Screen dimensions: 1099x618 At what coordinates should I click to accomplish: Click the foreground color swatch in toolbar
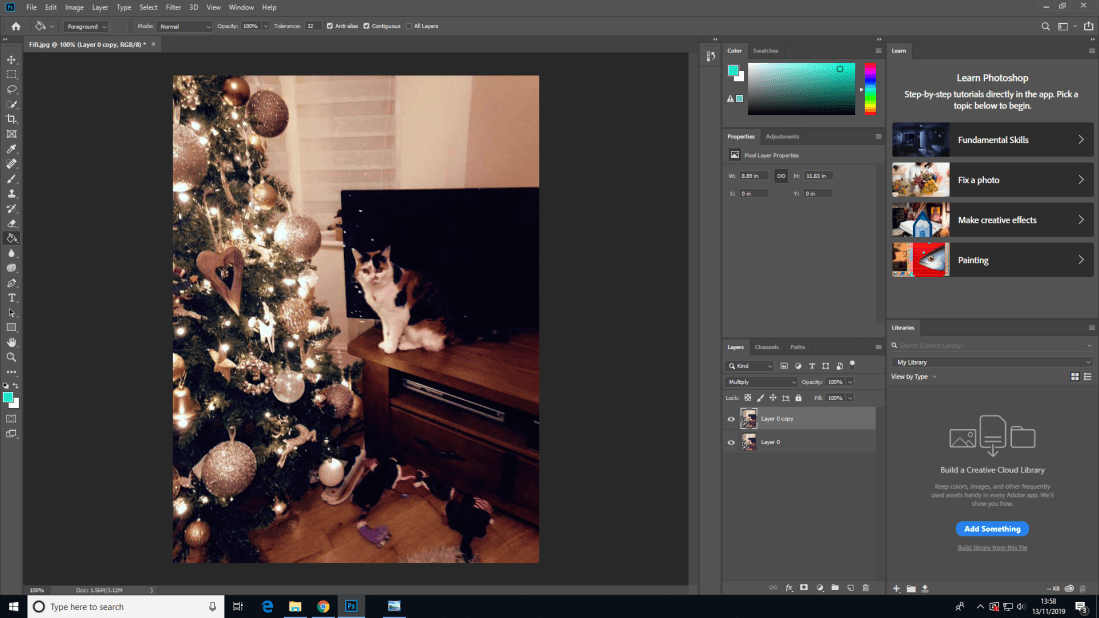tap(9, 397)
